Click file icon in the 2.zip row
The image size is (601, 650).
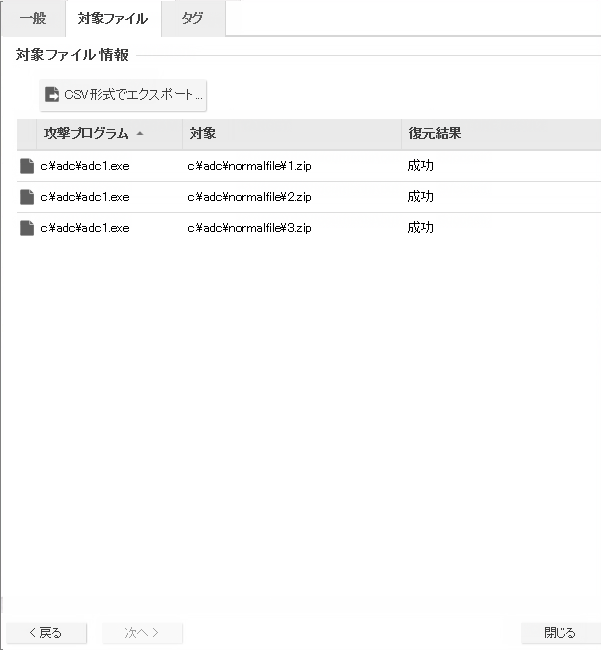coord(27,197)
